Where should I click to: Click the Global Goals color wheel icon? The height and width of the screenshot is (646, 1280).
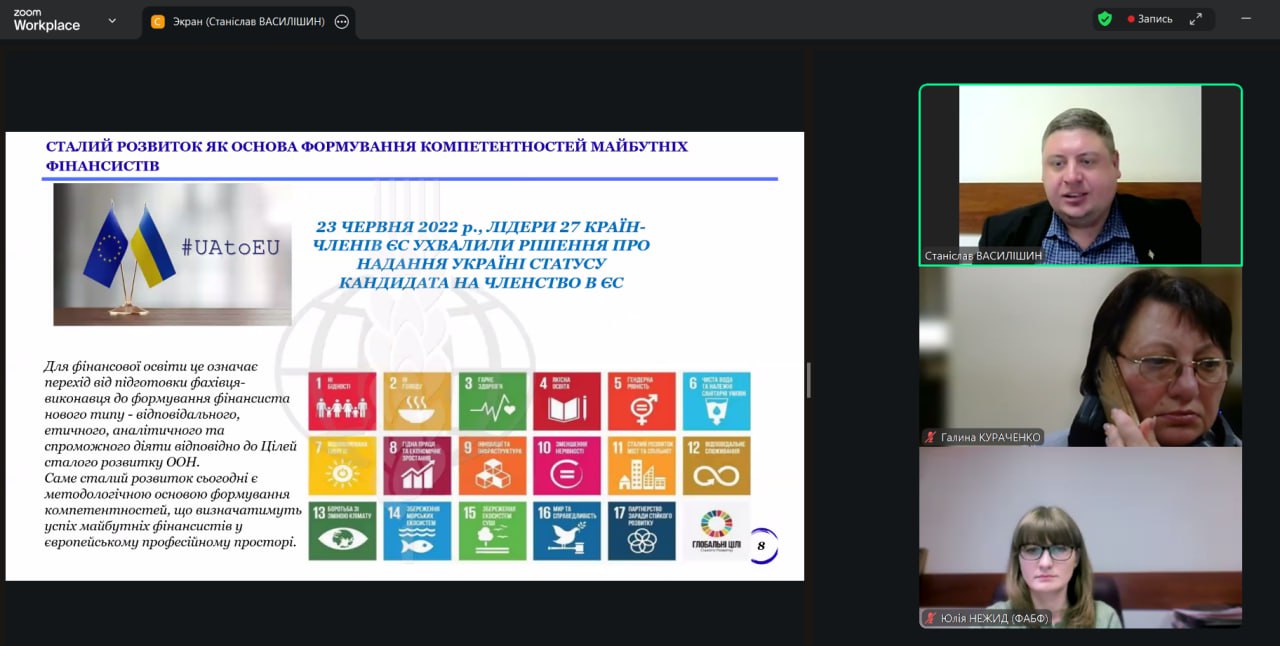coord(716,524)
